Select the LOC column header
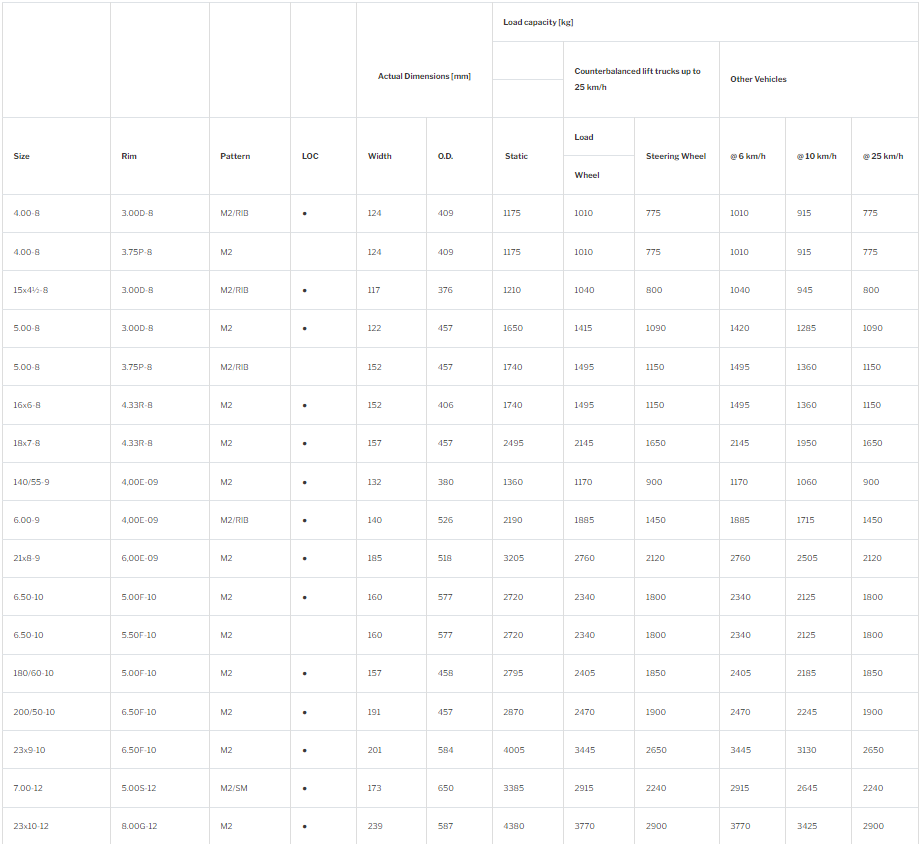Image resolution: width=921 pixels, height=844 pixels. point(310,156)
